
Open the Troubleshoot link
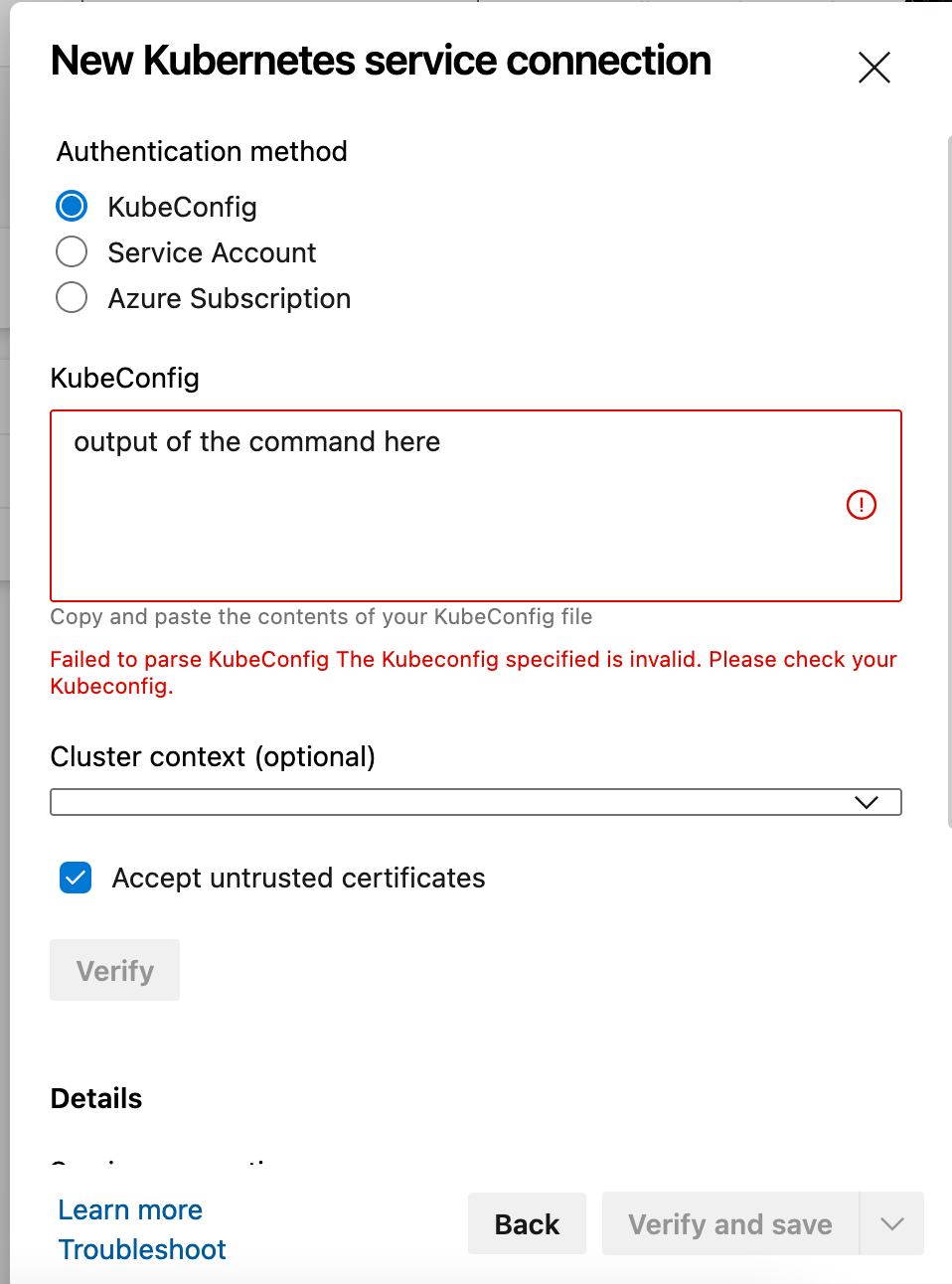[142, 1249]
